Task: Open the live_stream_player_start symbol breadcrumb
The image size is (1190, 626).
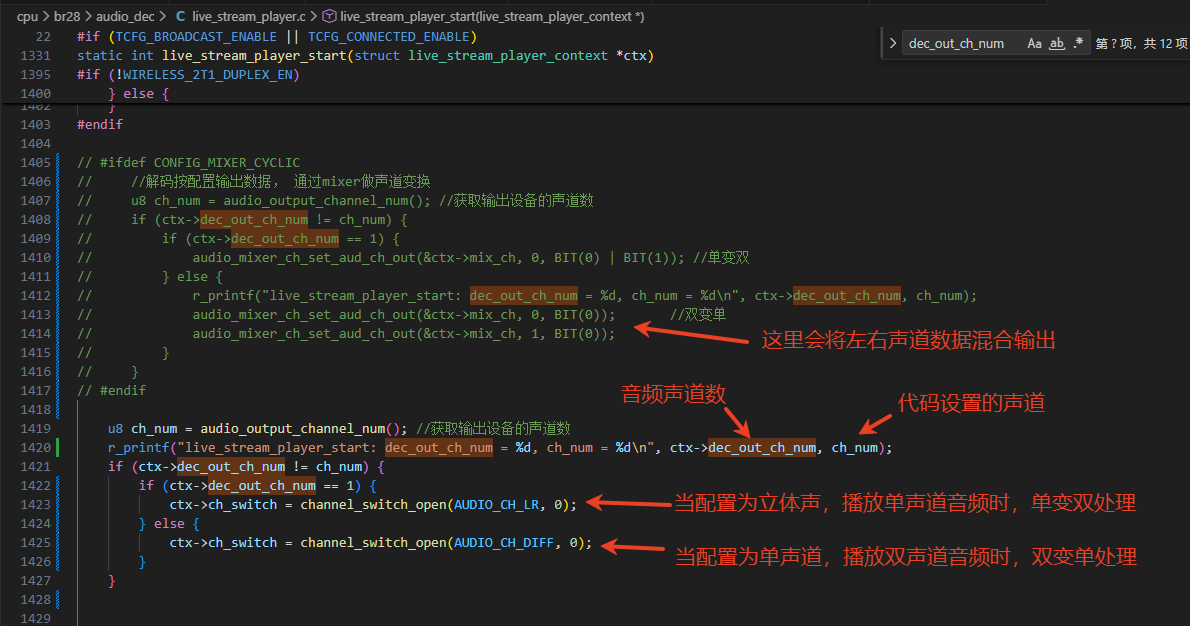Action: pyautogui.click(x=492, y=16)
